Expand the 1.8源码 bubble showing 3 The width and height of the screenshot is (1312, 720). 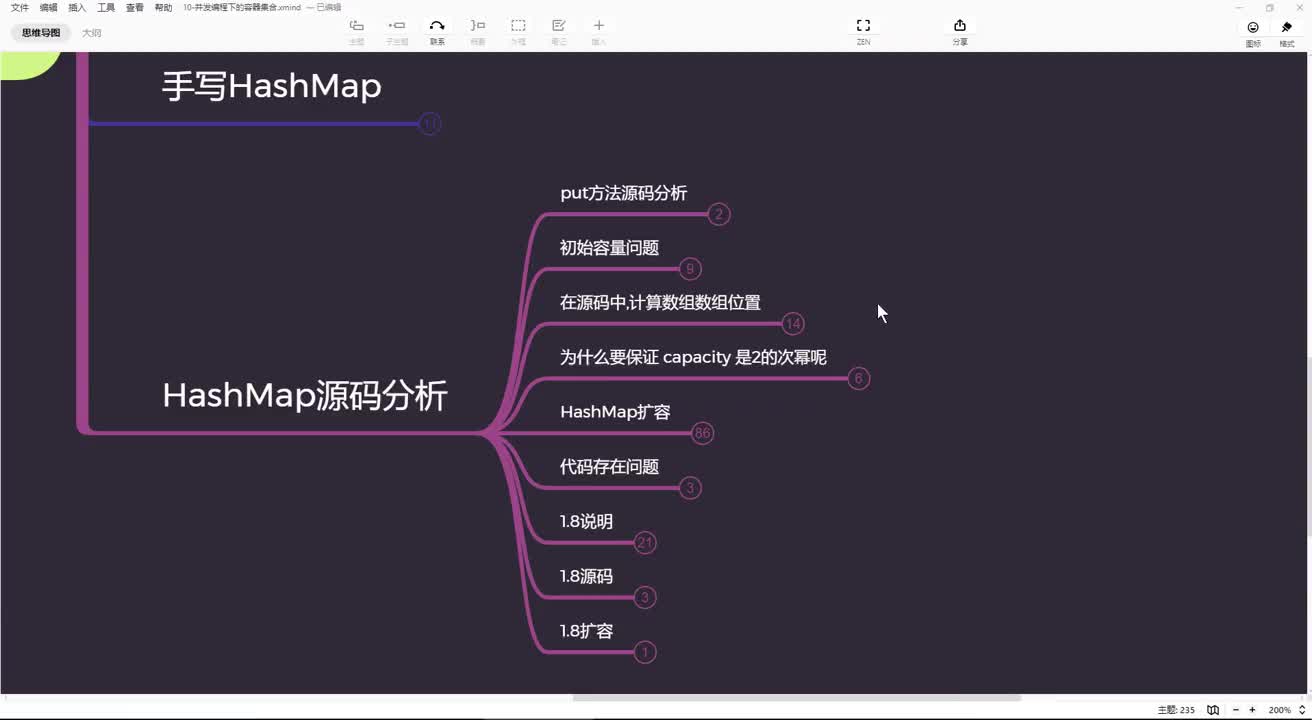(x=645, y=598)
